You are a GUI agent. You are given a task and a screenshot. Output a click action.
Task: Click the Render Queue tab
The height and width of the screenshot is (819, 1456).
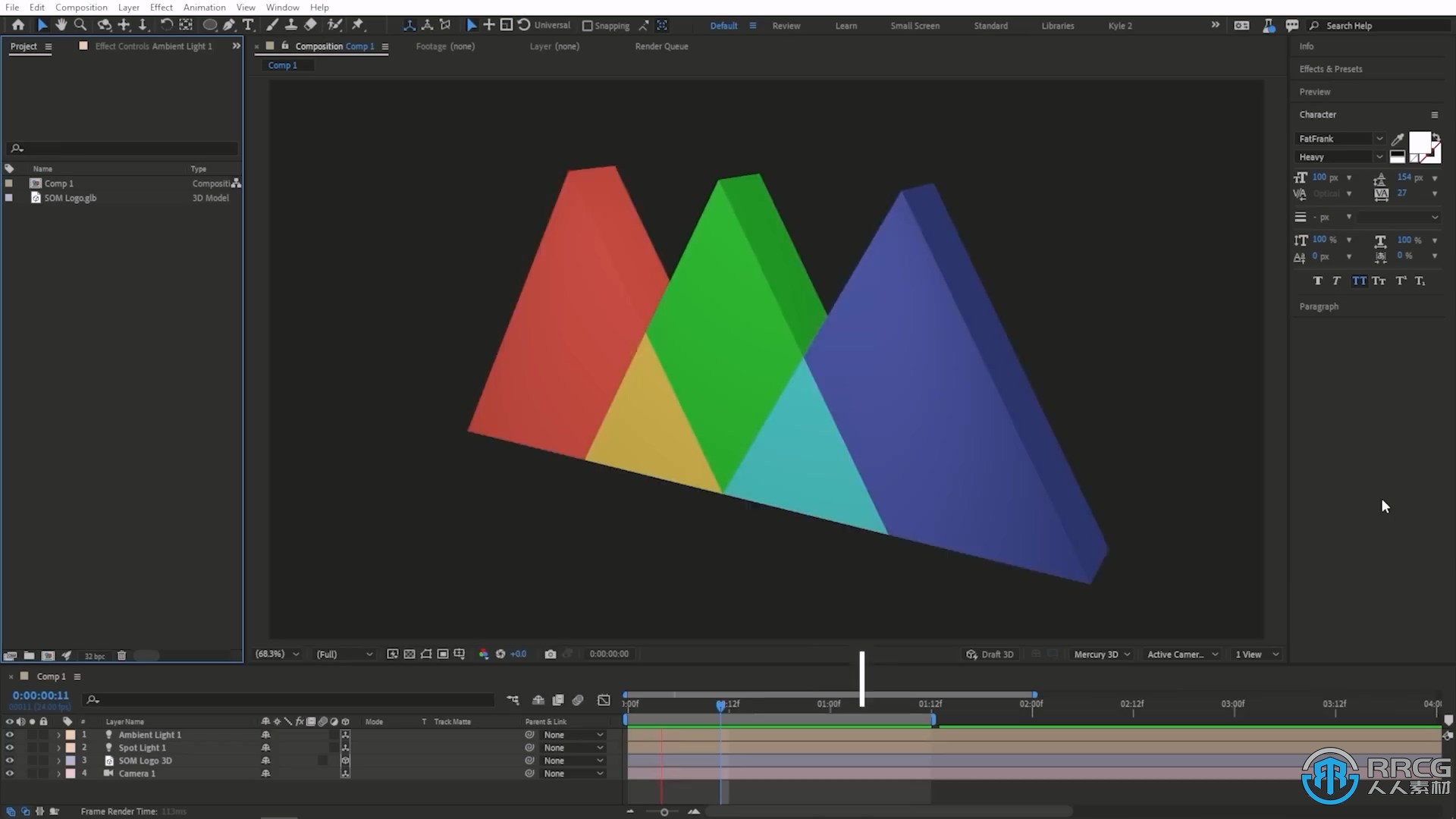point(660,45)
